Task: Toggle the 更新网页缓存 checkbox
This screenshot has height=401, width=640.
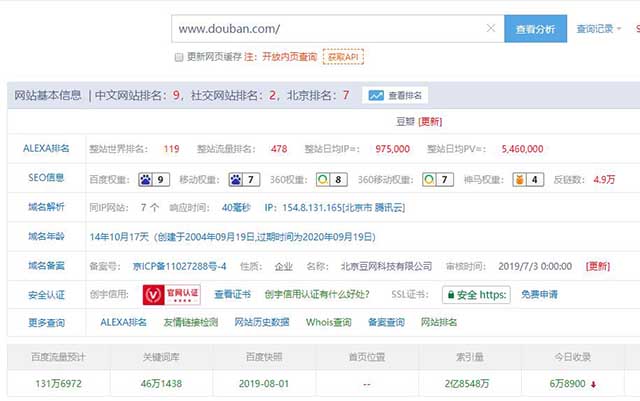Action: pyautogui.click(x=179, y=58)
